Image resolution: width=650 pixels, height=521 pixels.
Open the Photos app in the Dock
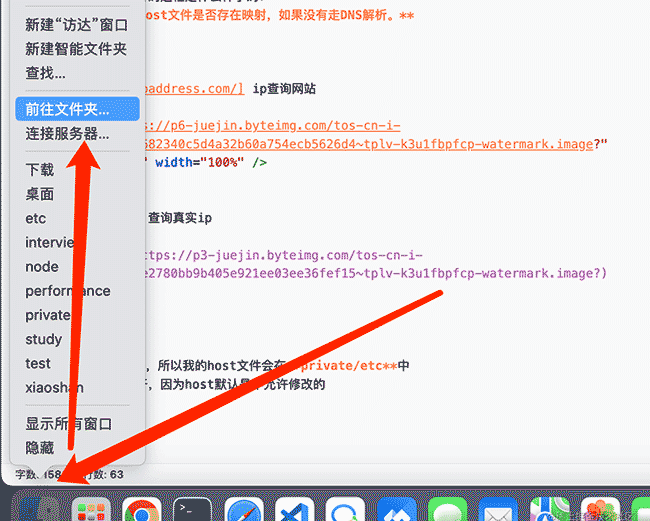point(600,509)
